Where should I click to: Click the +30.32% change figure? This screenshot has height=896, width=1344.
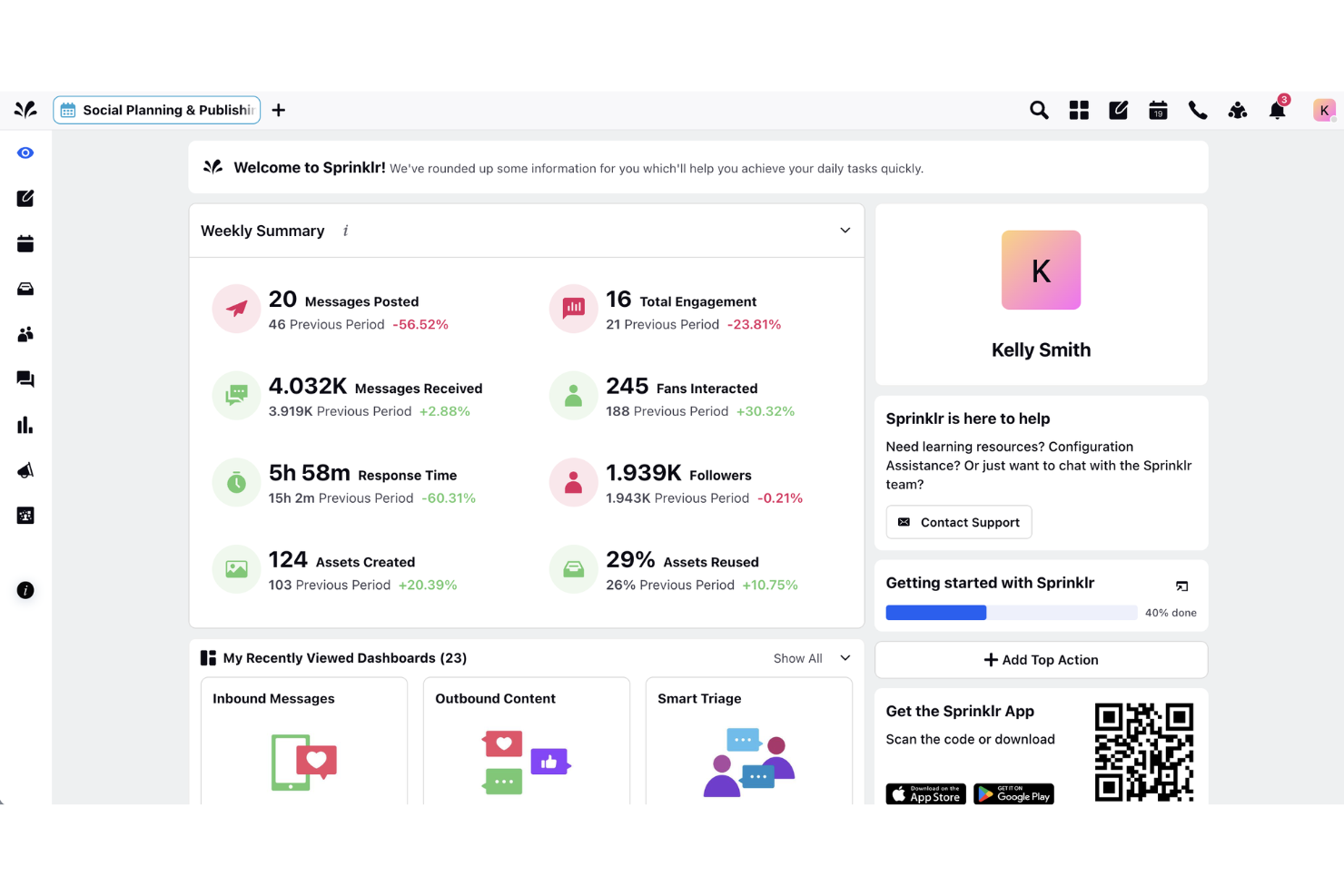766,411
